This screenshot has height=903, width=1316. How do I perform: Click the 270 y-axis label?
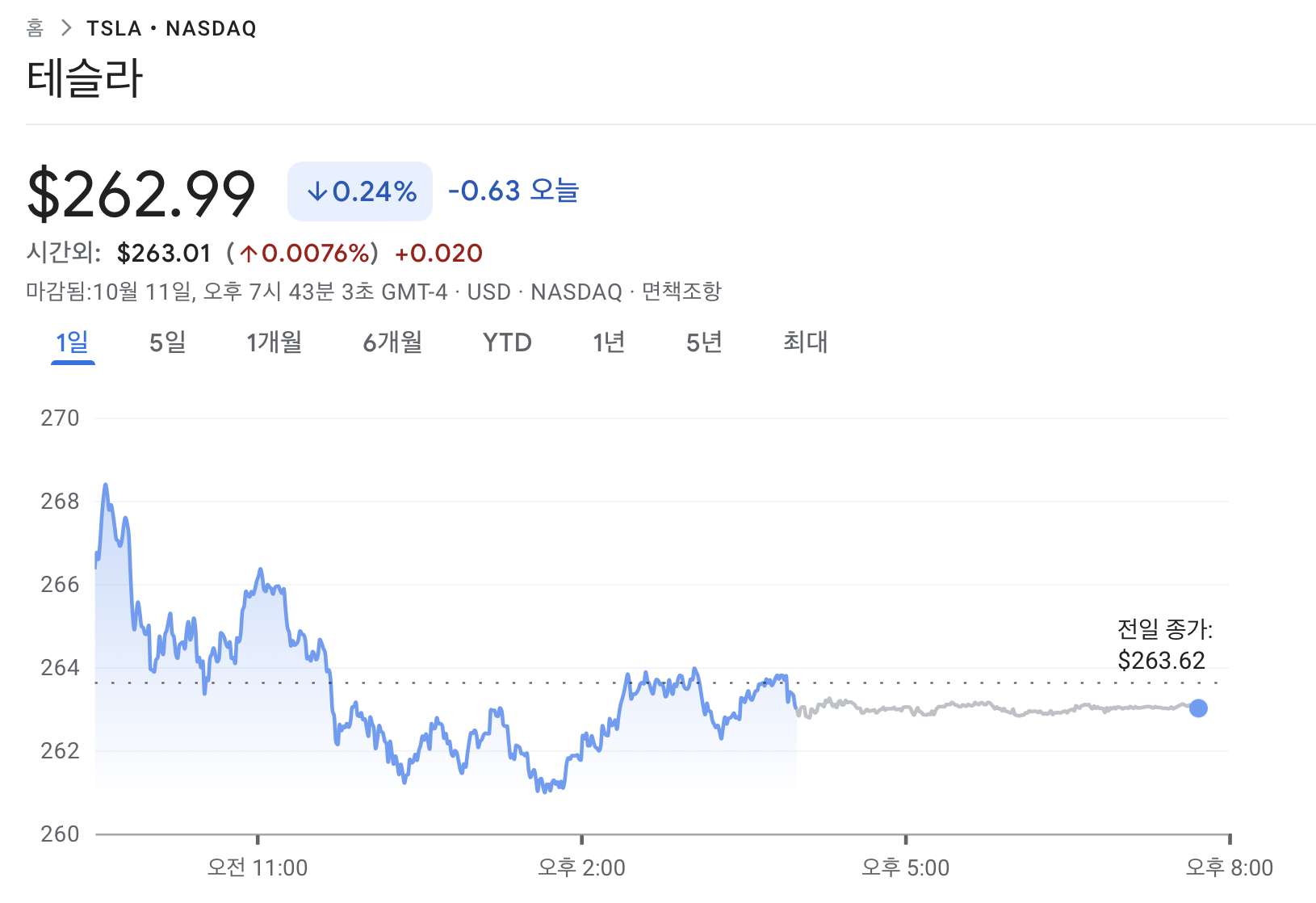click(60, 418)
